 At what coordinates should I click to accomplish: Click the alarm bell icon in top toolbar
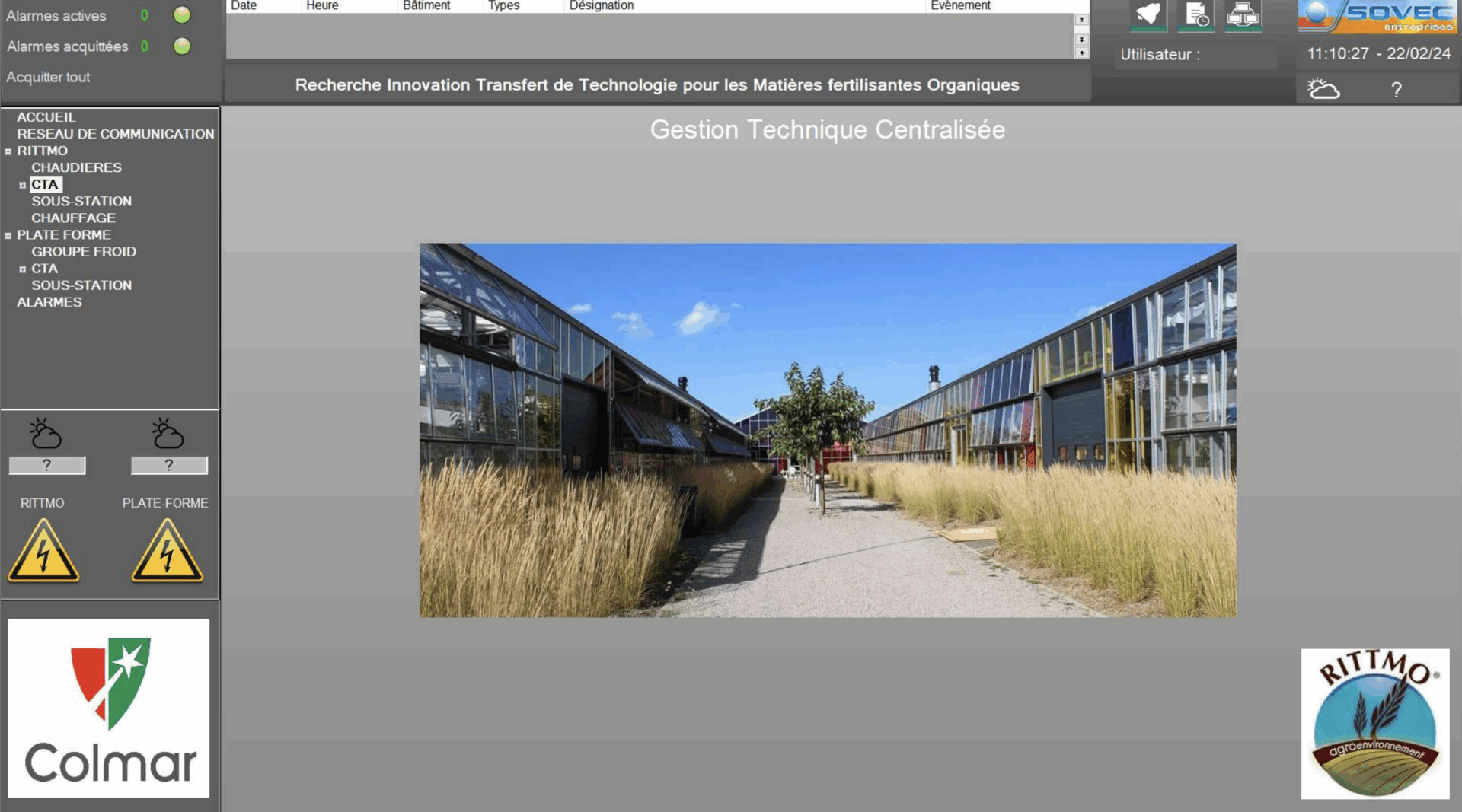[x=1148, y=14]
